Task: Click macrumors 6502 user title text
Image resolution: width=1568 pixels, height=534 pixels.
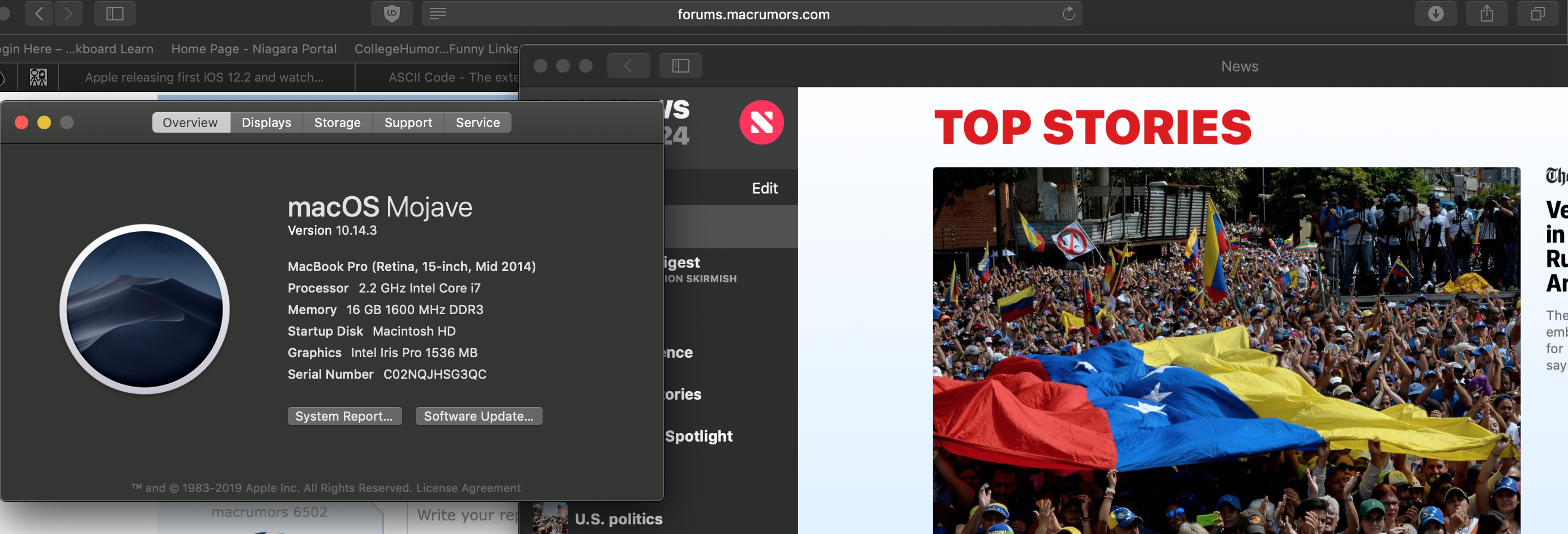Action: click(x=269, y=512)
